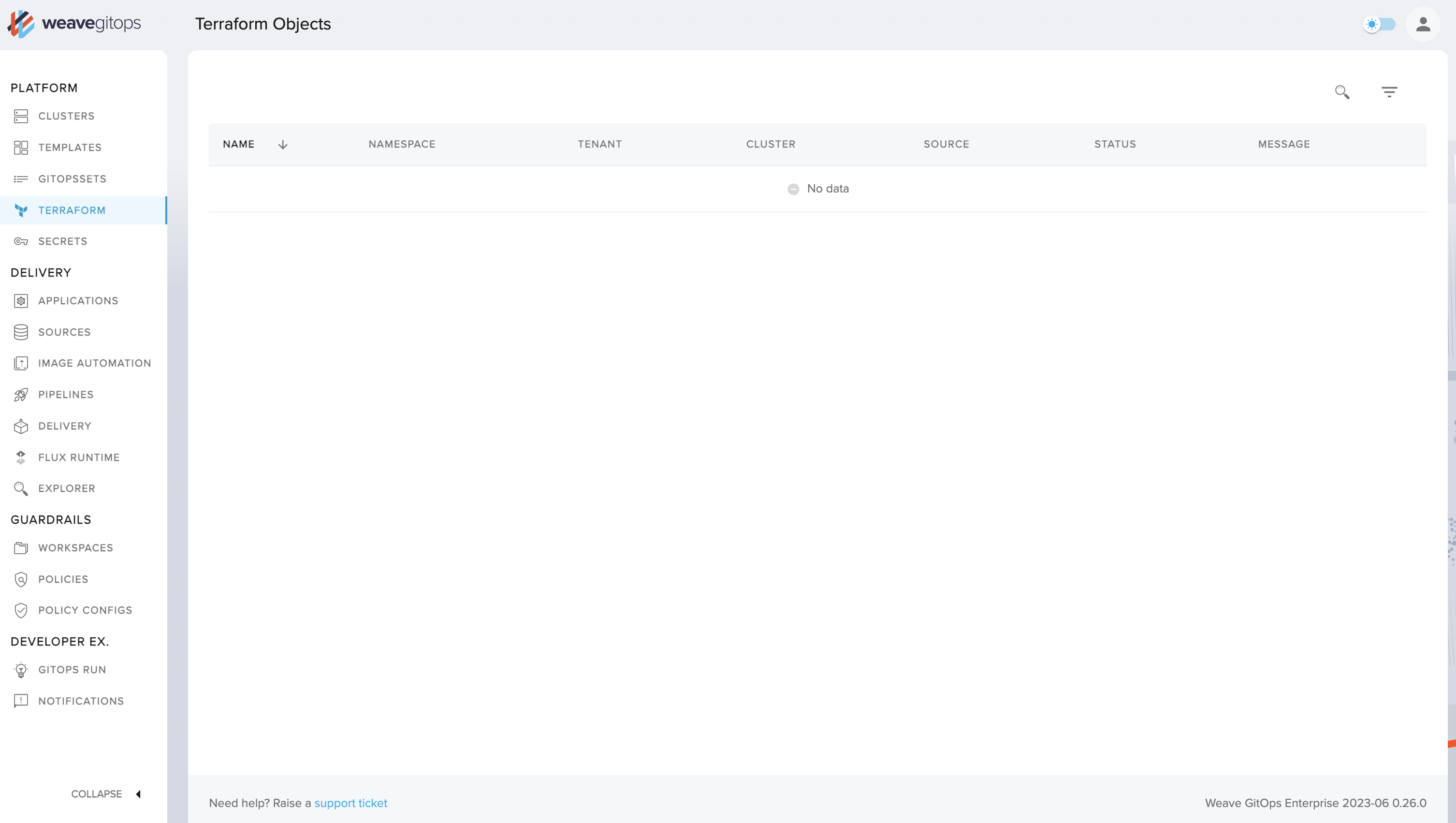Open the Delivery section menu
The width and height of the screenshot is (1456, 823).
pos(65,425)
